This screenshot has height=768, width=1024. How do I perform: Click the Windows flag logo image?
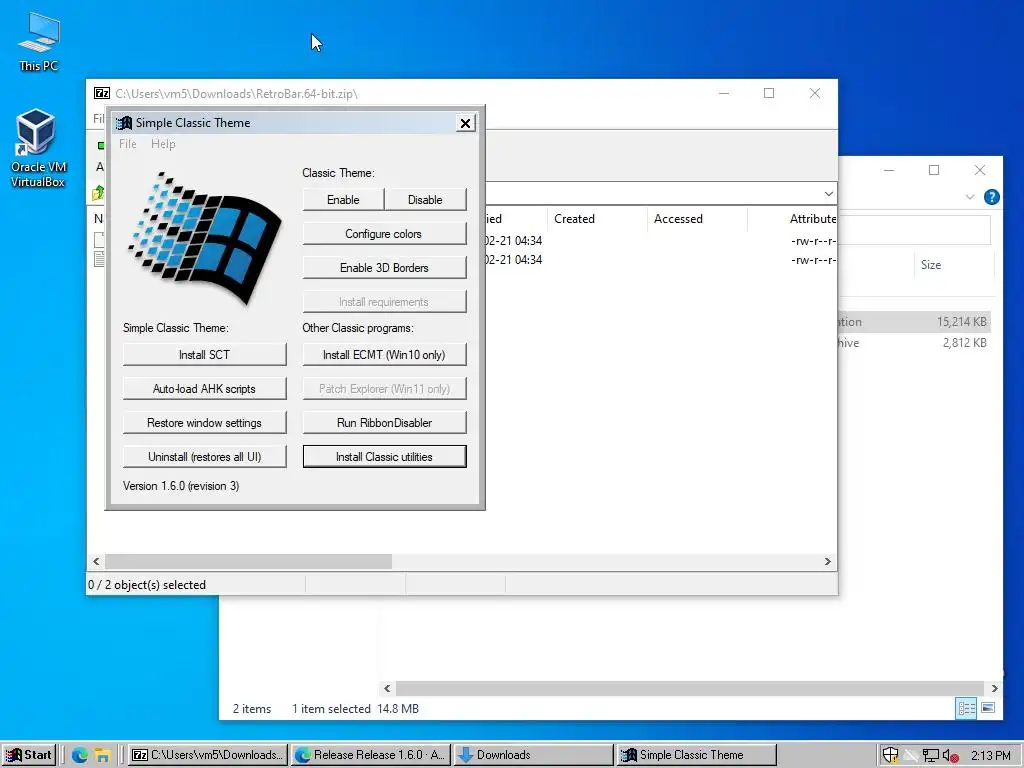coord(204,238)
